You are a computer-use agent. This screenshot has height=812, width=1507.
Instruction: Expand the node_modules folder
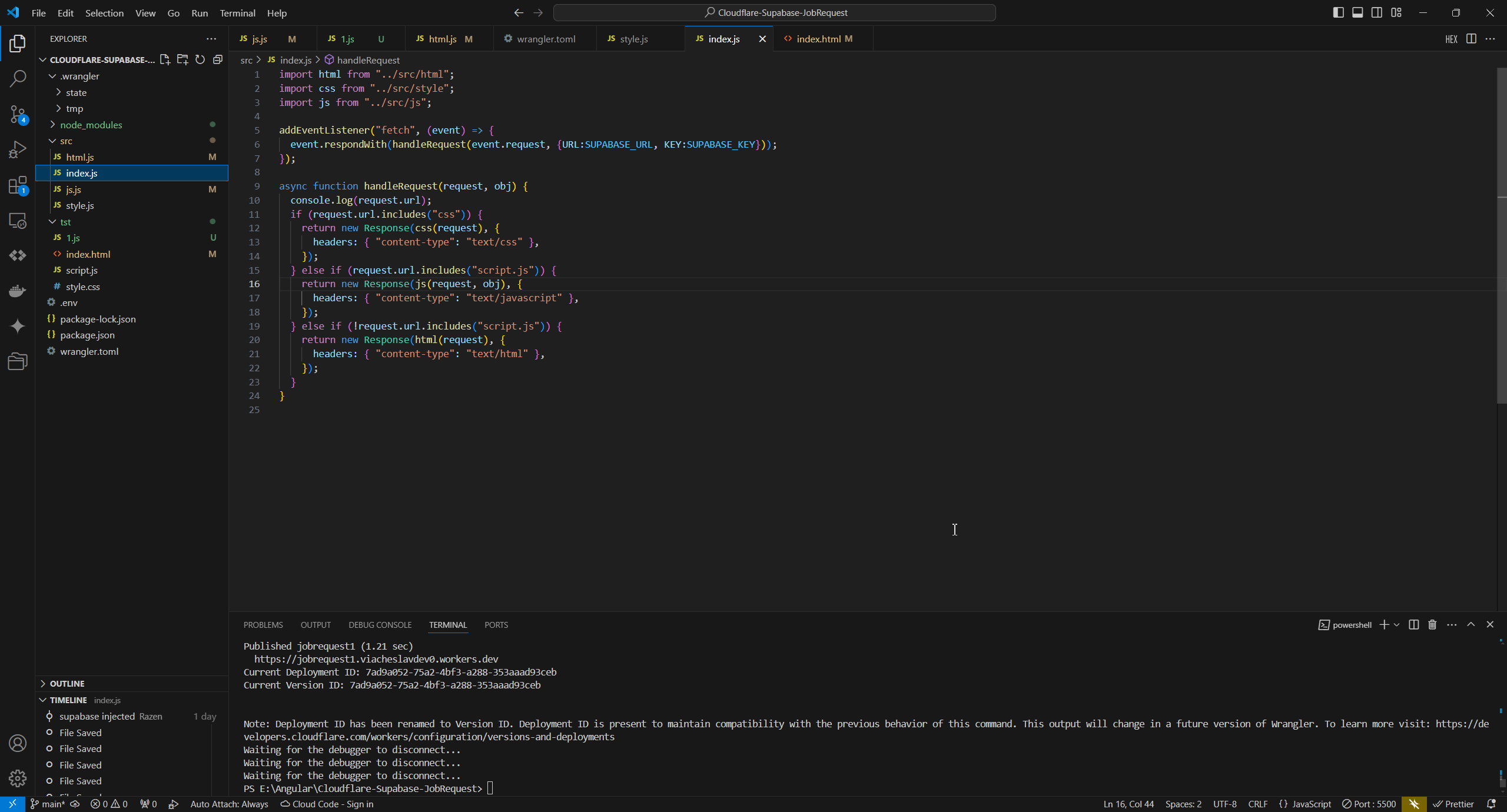91,125
